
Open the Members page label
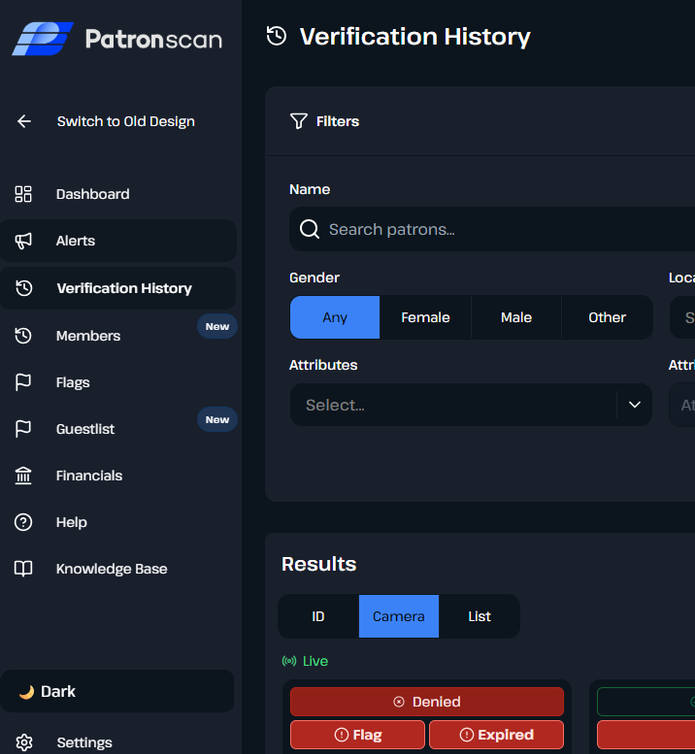88,336
